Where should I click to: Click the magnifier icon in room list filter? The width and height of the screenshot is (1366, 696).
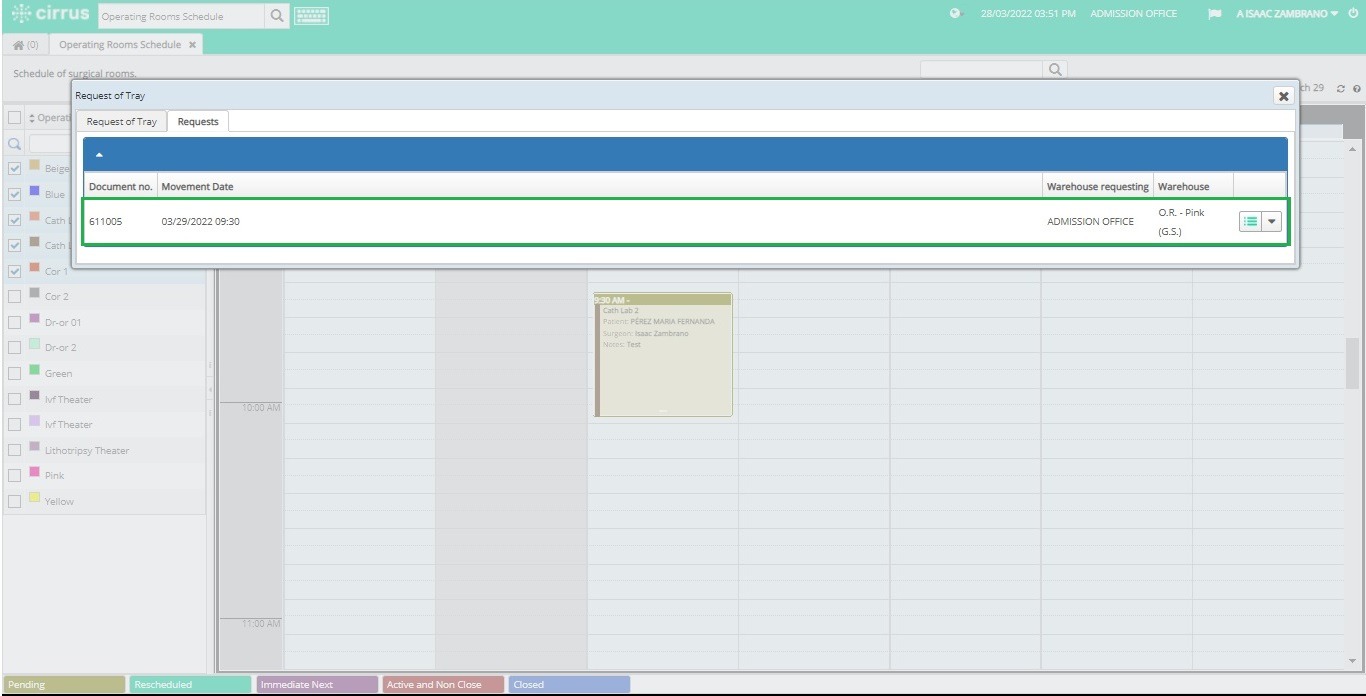[x=15, y=144]
